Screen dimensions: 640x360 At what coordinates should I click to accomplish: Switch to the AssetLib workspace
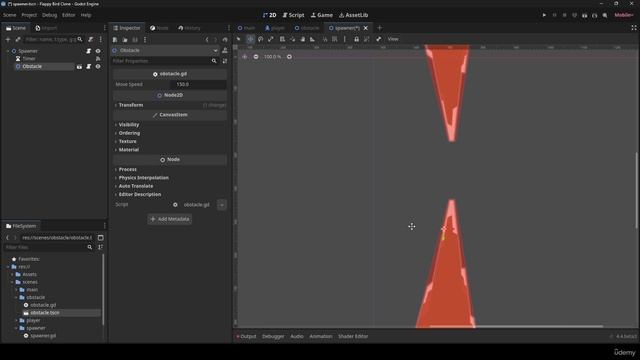pyautogui.click(x=353, y=15)
